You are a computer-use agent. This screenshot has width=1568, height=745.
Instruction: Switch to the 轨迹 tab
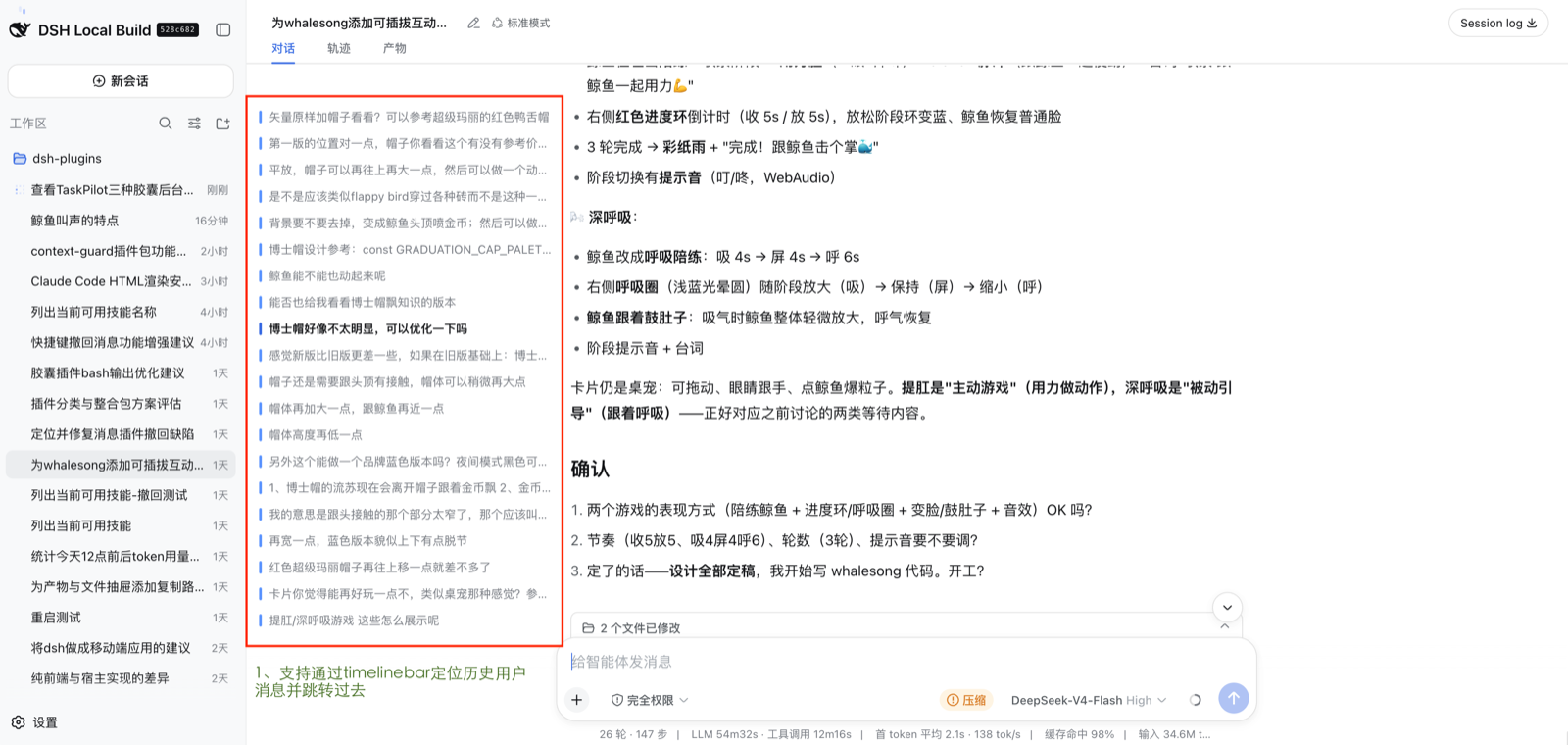point(339,48)
